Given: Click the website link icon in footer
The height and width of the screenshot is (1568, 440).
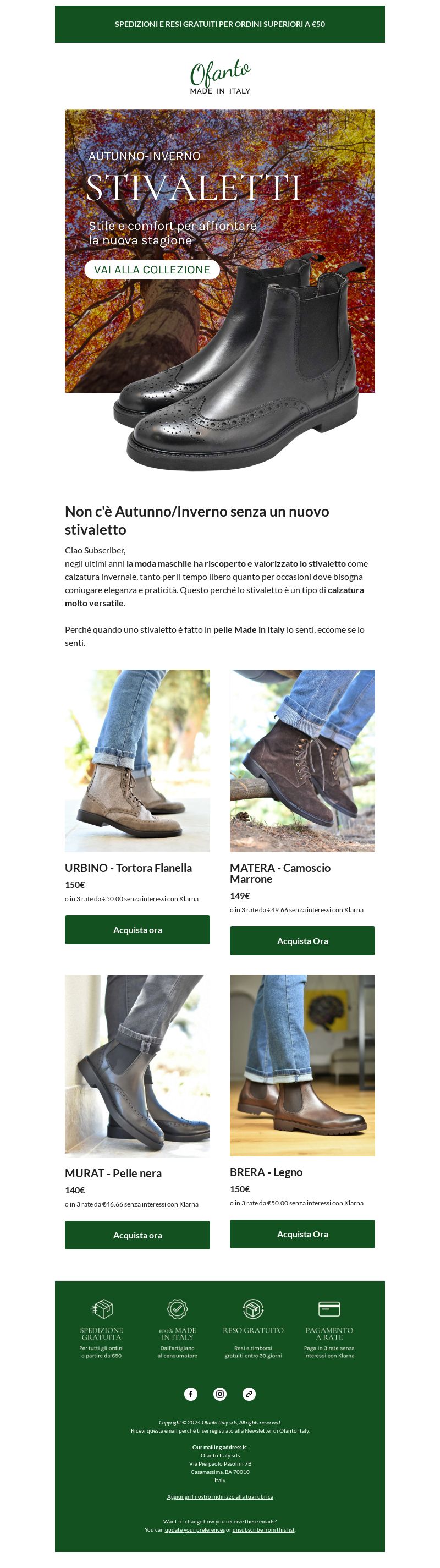Looking at the screenshot, I should tap(249, 1394).
